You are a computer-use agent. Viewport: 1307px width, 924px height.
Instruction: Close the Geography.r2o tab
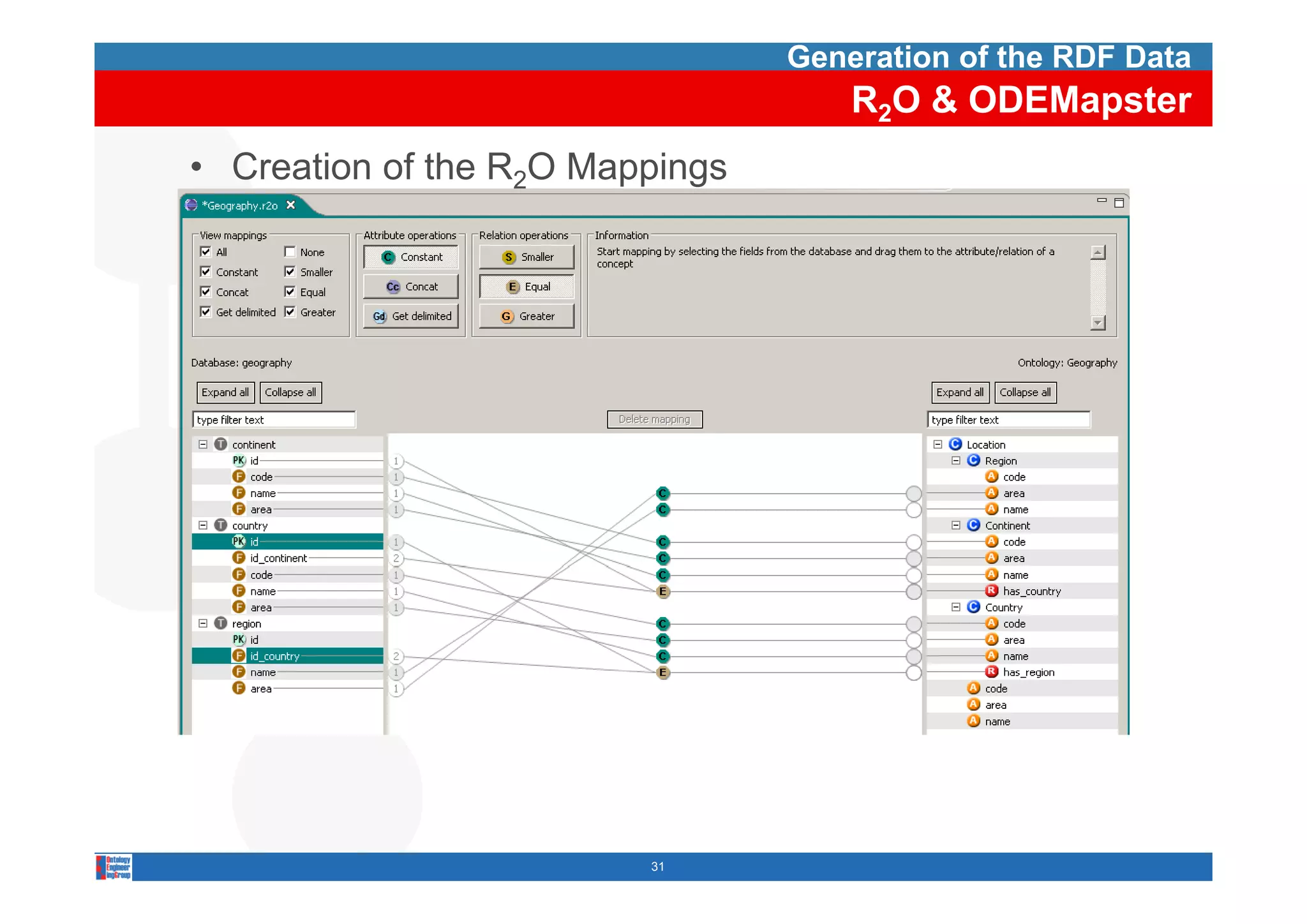[291, 205]
